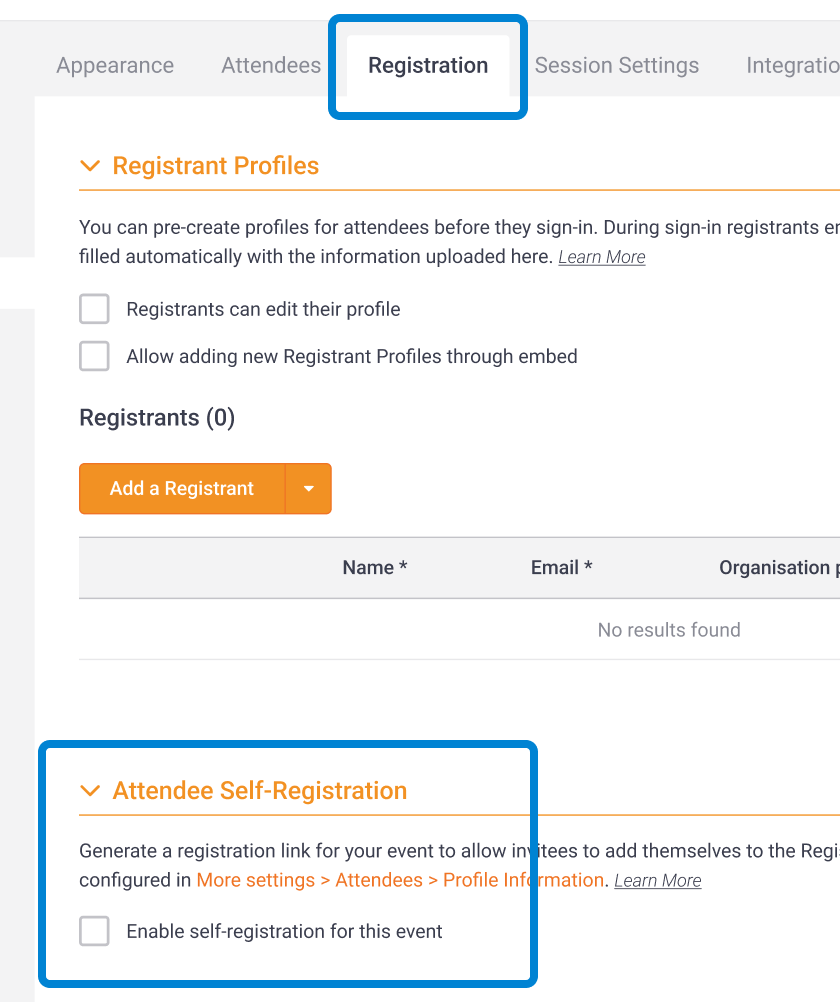Switch to the Appearance tab
The width and height of the screenshot is (840, 1002).
point(114,65)
